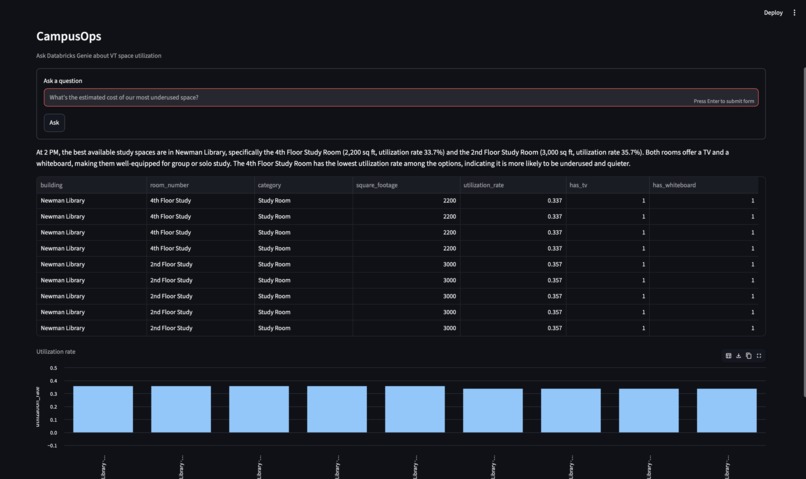Image resolution: width=806 pixels, height=479 pixels.
Task: Focus the Ask a question input field
Action: [401, 98]
